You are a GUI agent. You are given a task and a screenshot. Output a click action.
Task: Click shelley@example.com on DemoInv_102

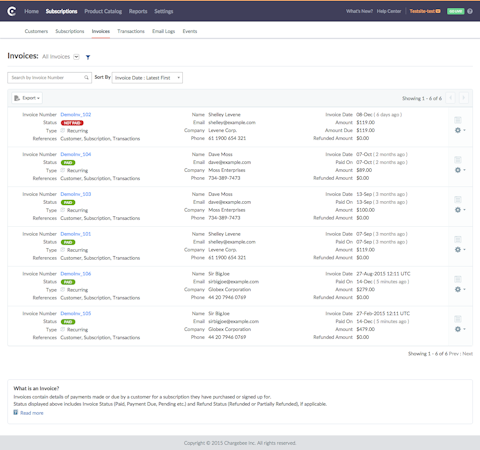point(232,122)
